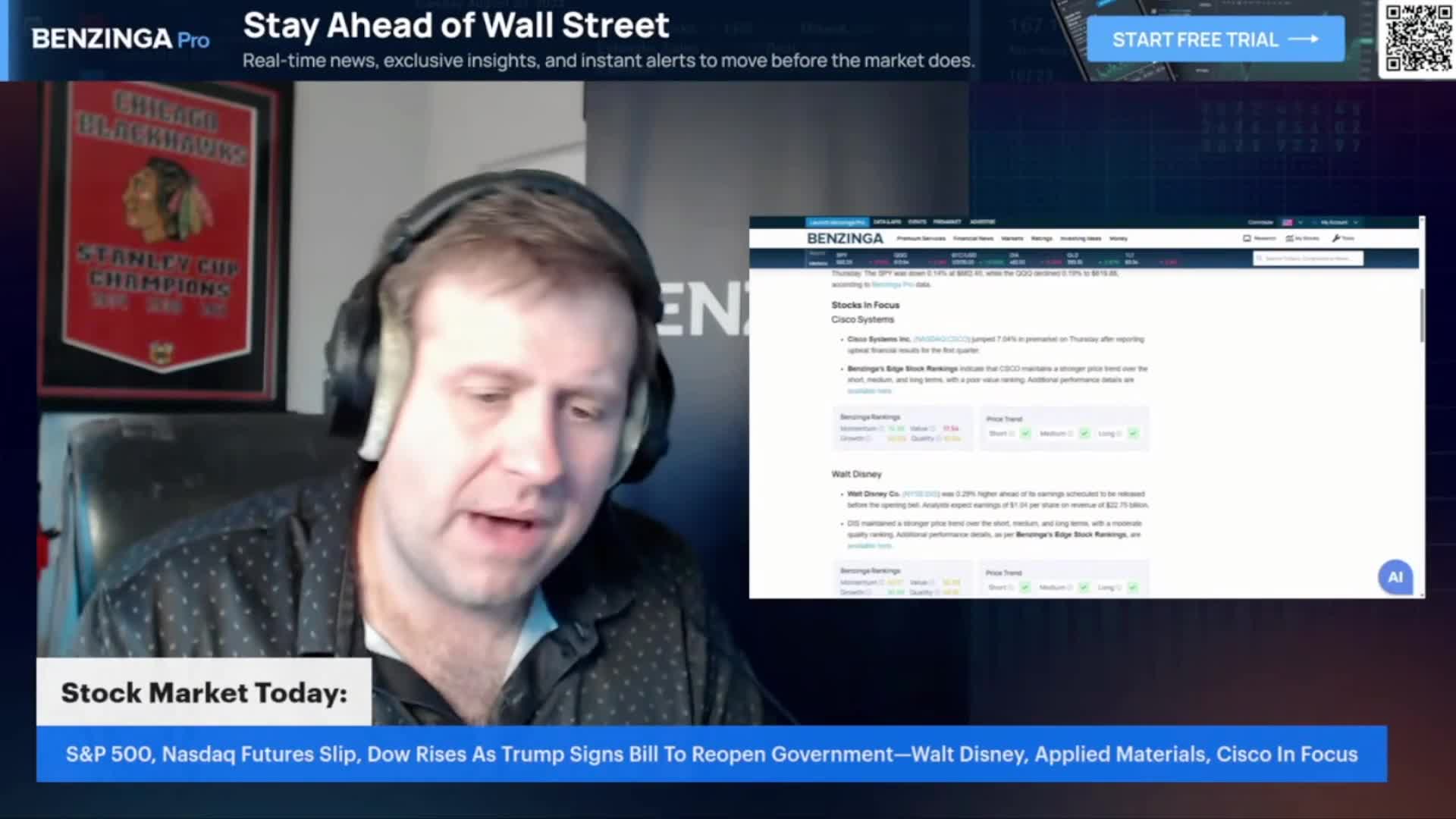
Task: Click the floating AI assistant button
Action: pos(1395,578)
